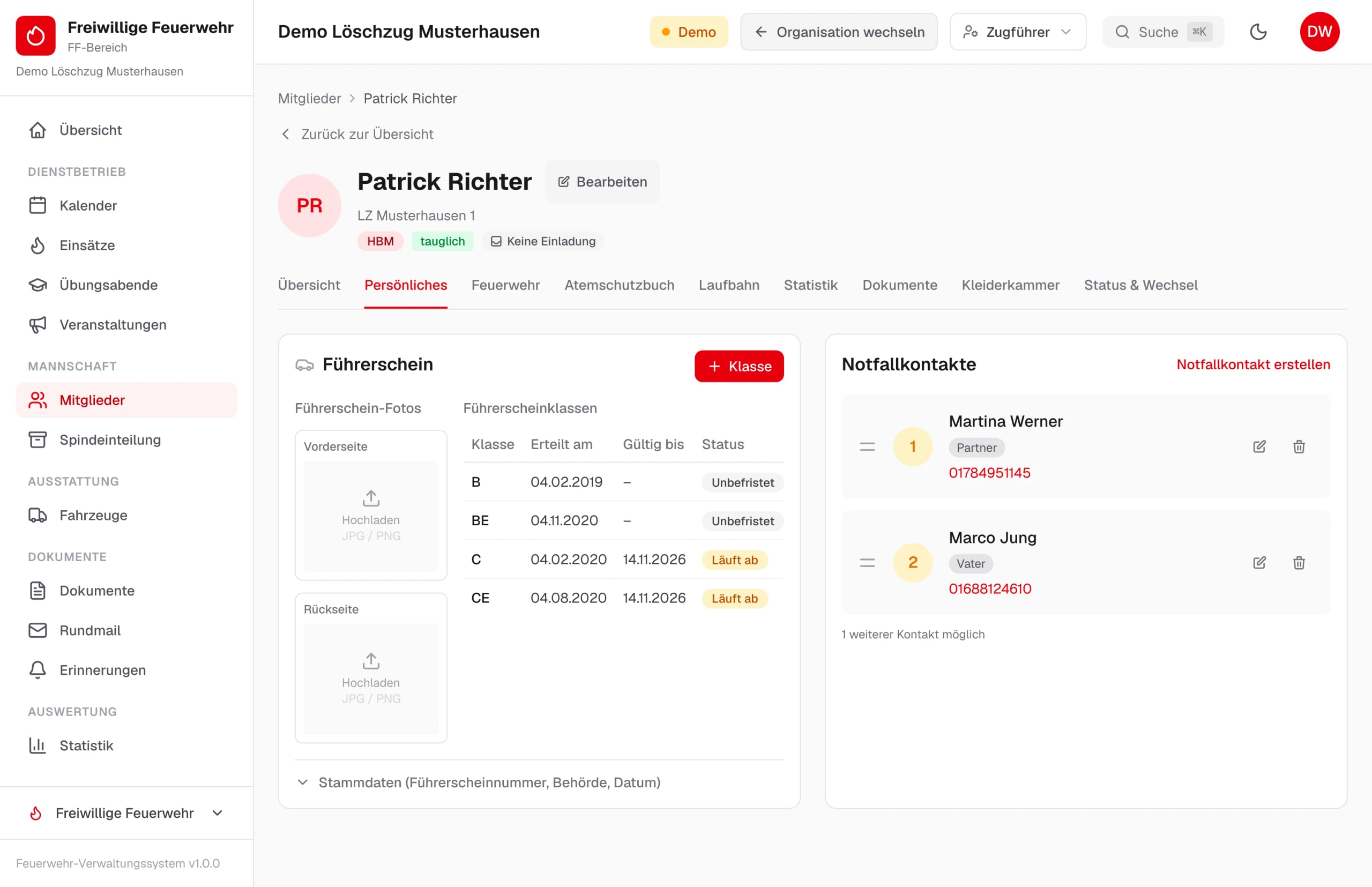
Task: Open Kalender in the sidebar
Action: click(126, 206)
